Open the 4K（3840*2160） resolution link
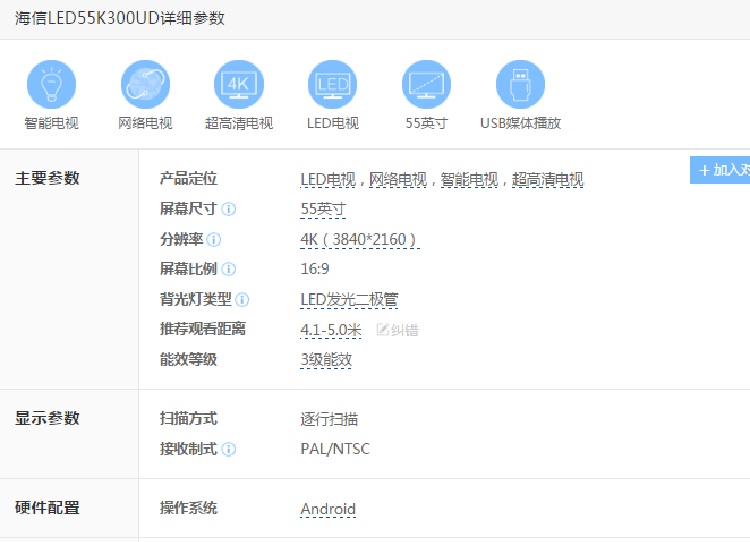 tap(359, 239)
